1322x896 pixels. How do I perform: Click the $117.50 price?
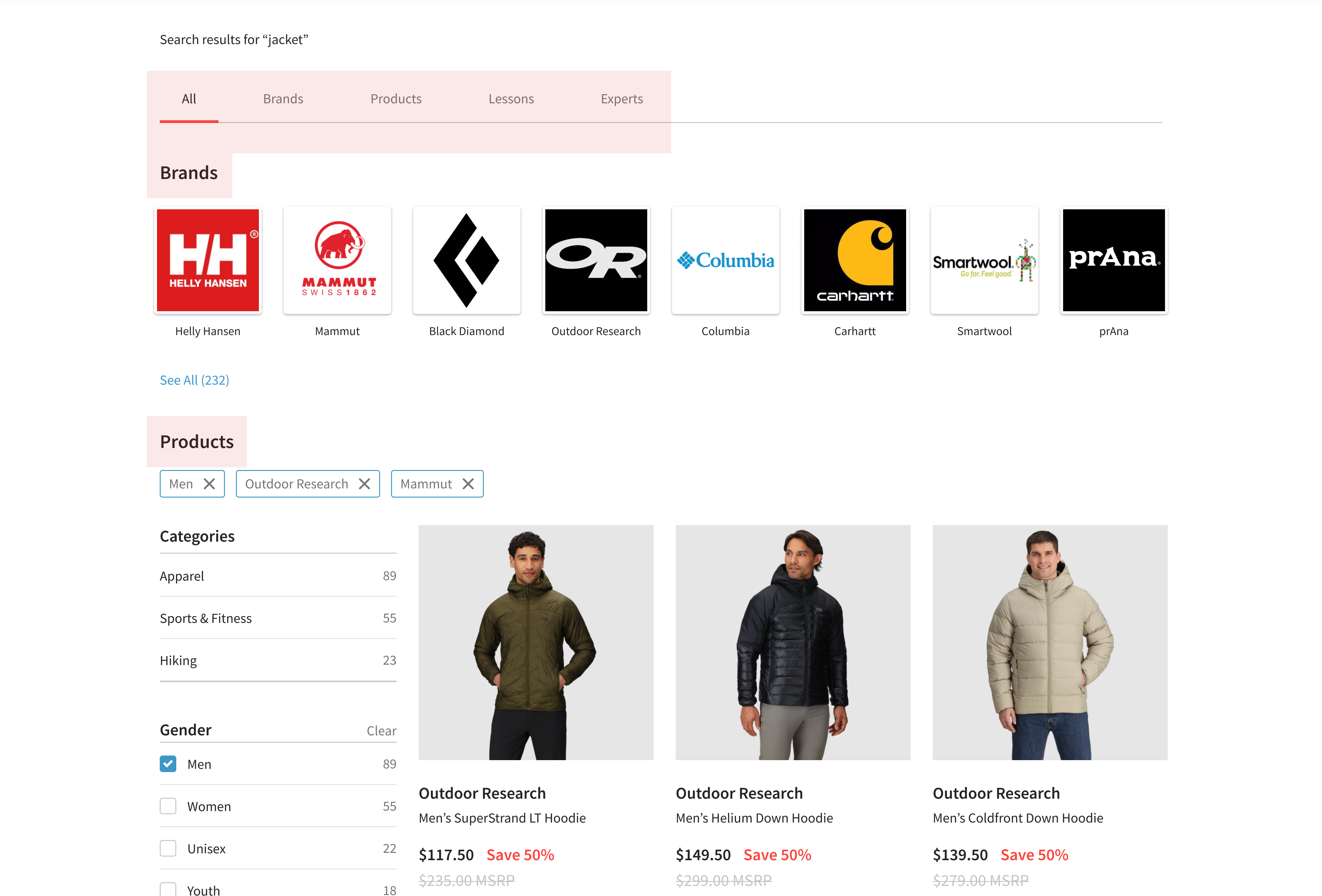coord(446,855)
